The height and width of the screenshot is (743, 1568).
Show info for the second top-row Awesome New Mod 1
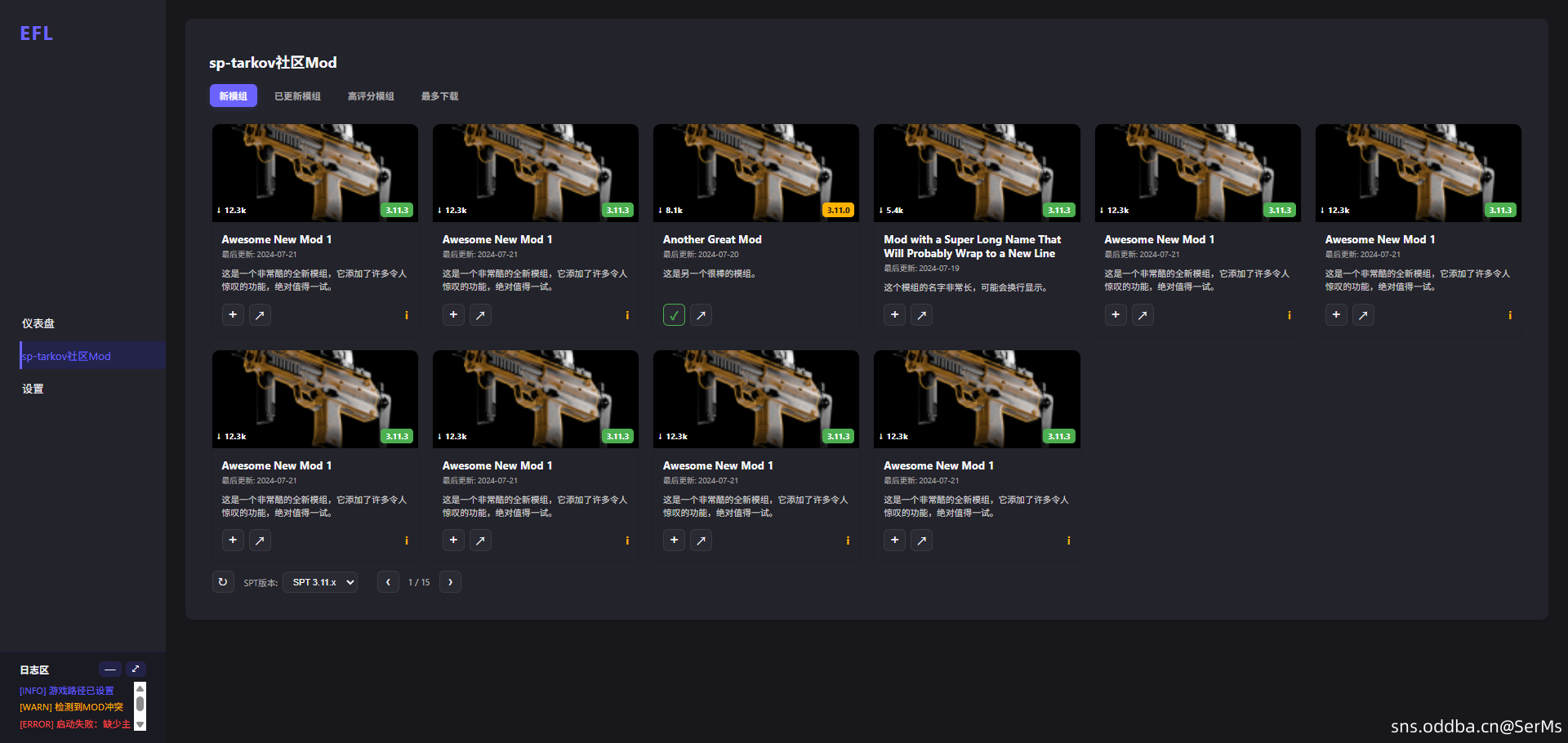[x=627, y=315]
